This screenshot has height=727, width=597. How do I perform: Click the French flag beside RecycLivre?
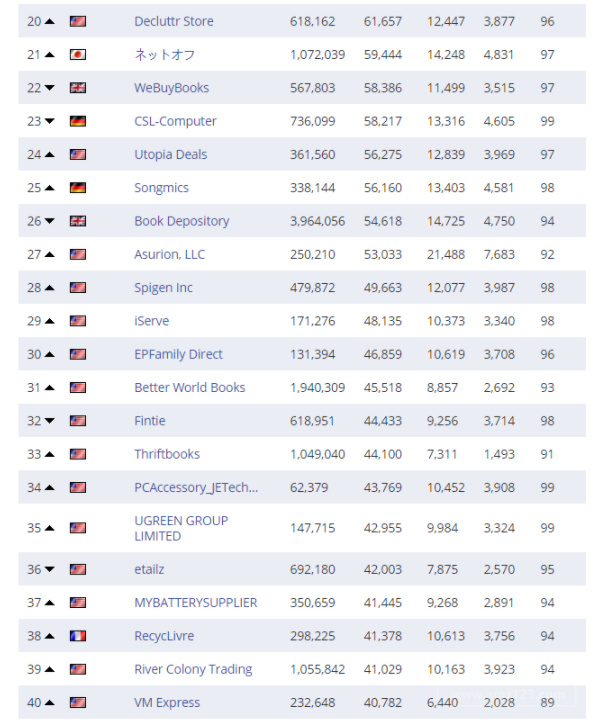click(x=78, y=636)
